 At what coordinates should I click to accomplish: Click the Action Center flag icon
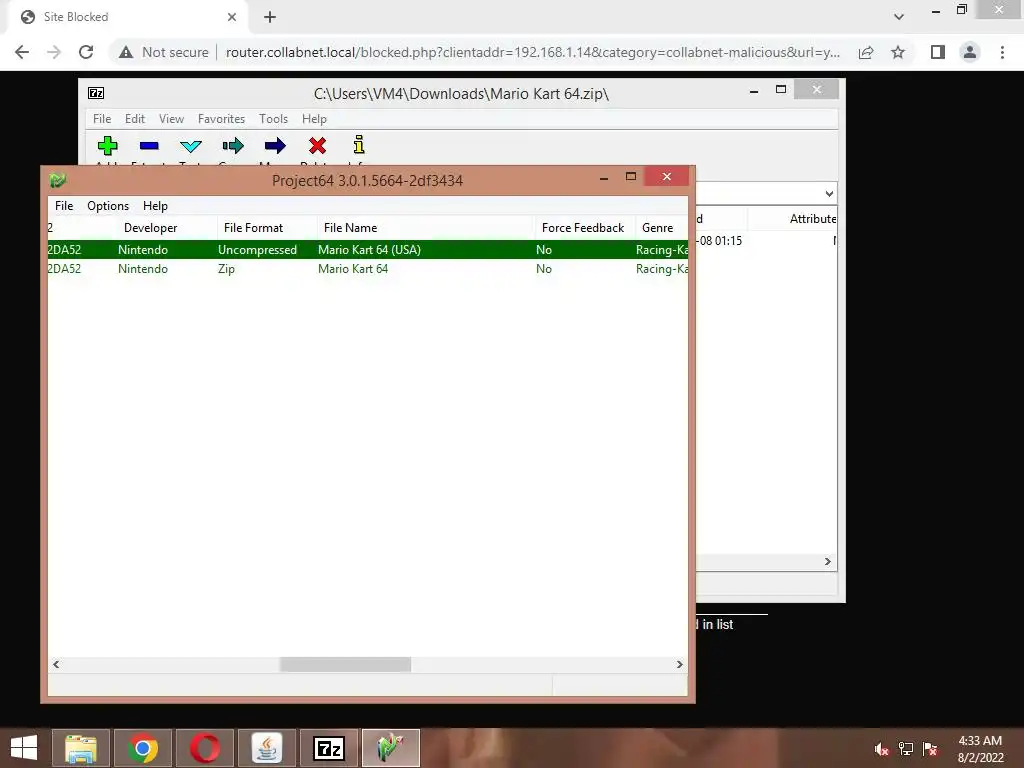(930, 749)
